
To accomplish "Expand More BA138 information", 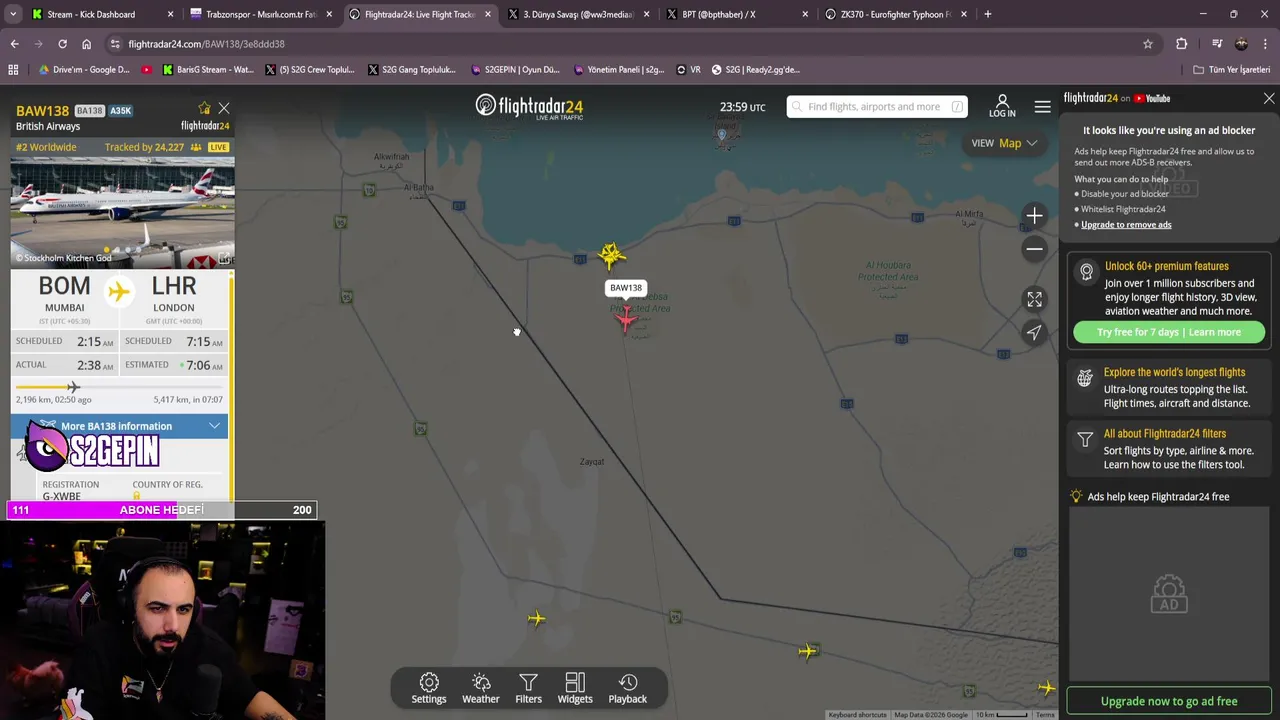I will click(x=120, y=426).
